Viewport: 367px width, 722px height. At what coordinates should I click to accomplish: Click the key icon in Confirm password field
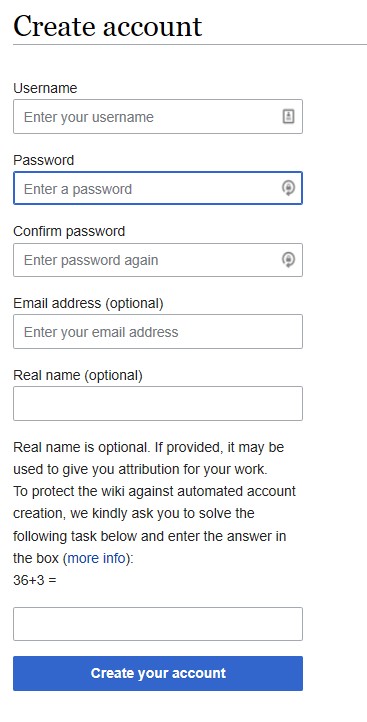[x=288, y=260]
